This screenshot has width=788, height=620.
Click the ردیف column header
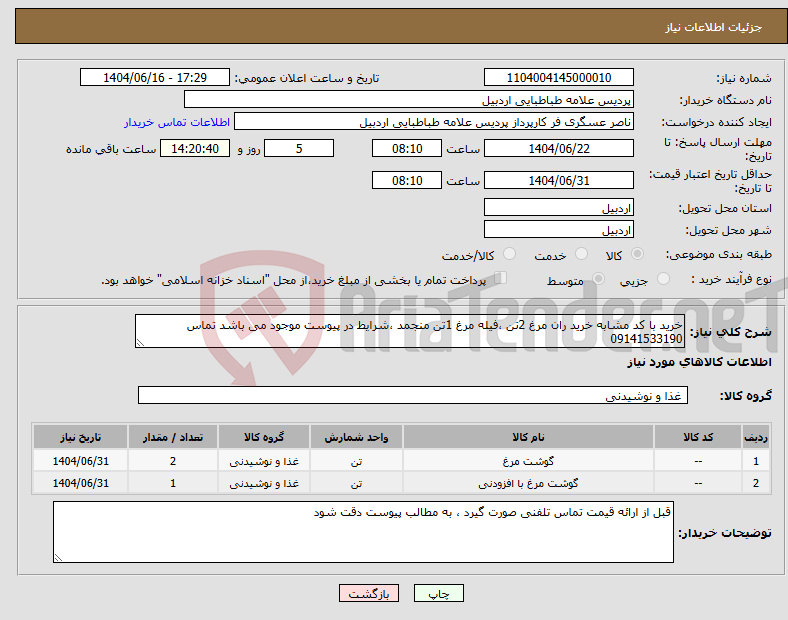coord(756,437)
